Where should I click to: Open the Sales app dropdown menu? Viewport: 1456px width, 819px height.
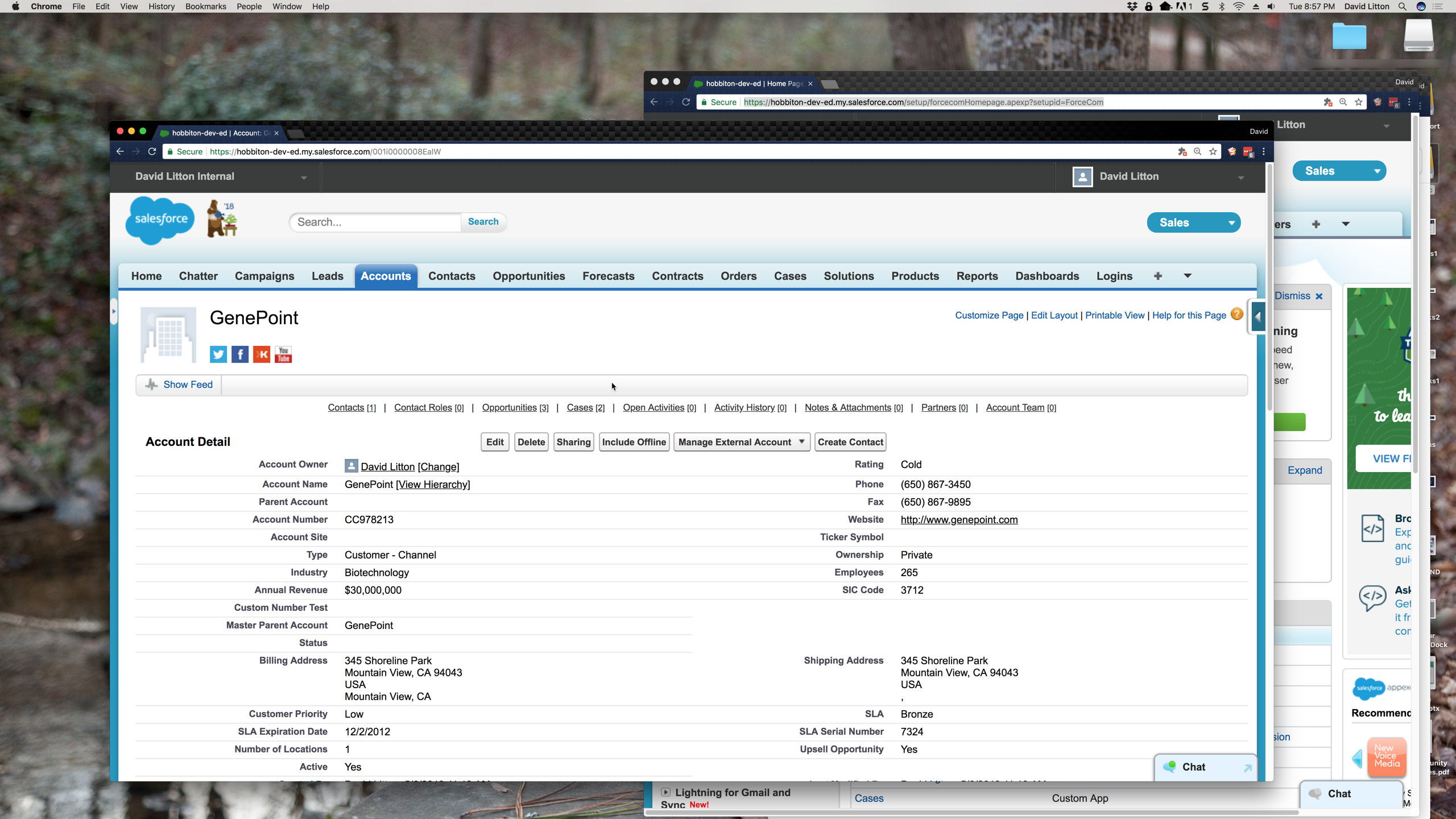[1193, 222]
